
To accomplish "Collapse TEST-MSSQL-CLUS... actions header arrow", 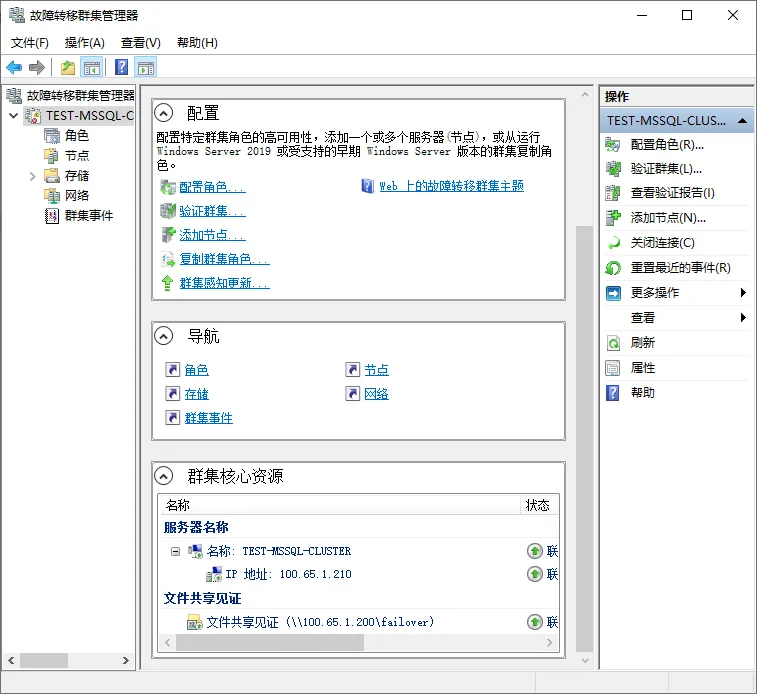I will pyautogui.click(x=743, y=121).
